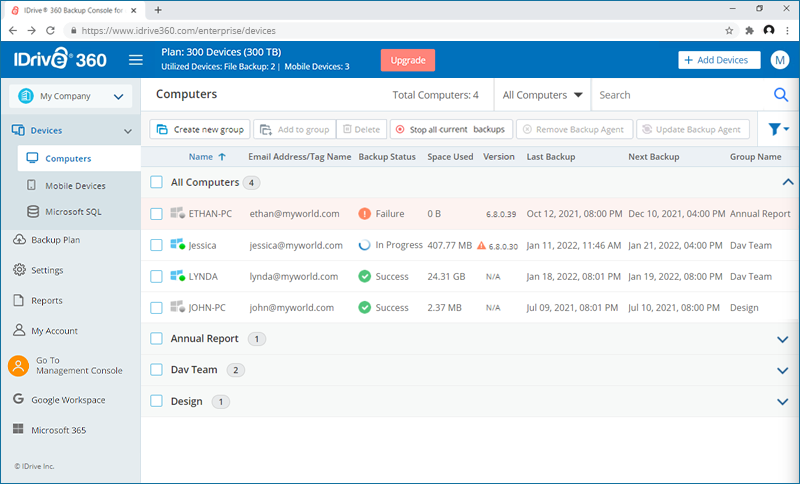Screen dimensions: 800x484
Task: Open the browser three-dot menu
Action: click(787, 31)
